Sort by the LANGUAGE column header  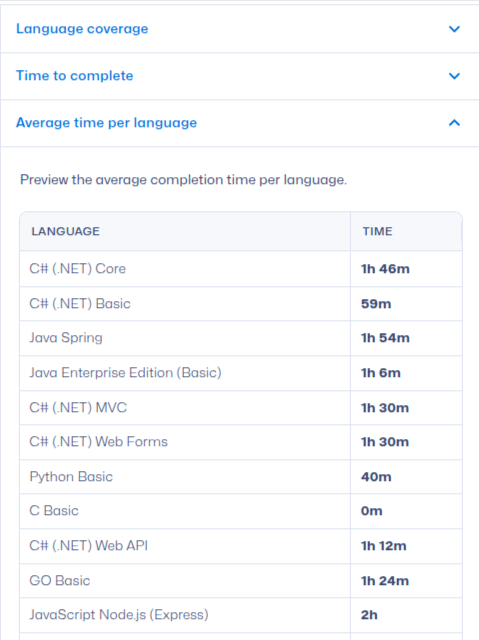click(x=65, y=231)
